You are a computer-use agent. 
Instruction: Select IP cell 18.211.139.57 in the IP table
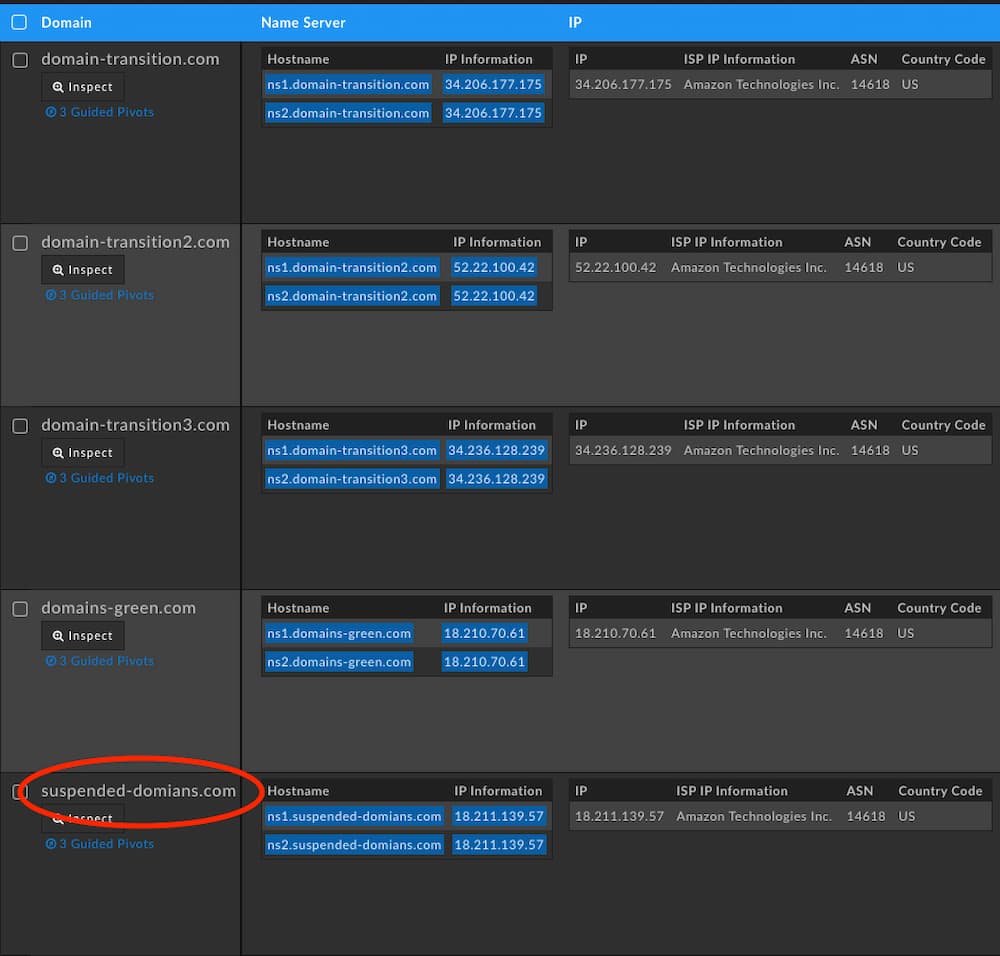coord(619,816)
